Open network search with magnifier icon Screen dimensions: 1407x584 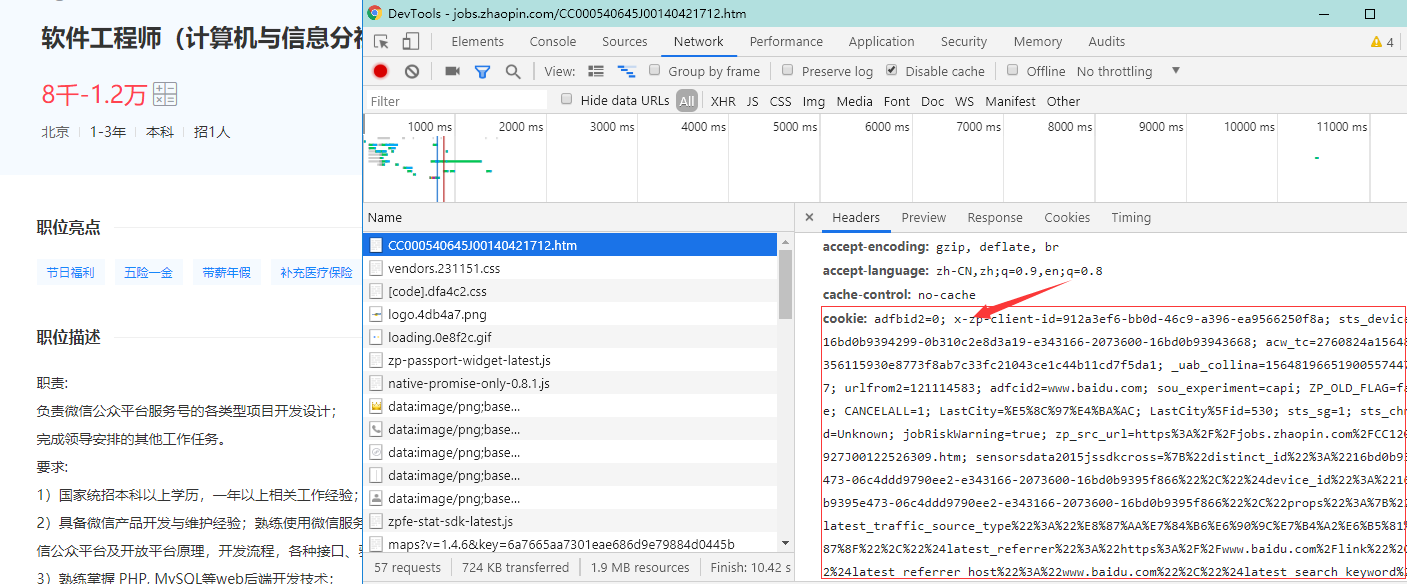coord(513,71)
